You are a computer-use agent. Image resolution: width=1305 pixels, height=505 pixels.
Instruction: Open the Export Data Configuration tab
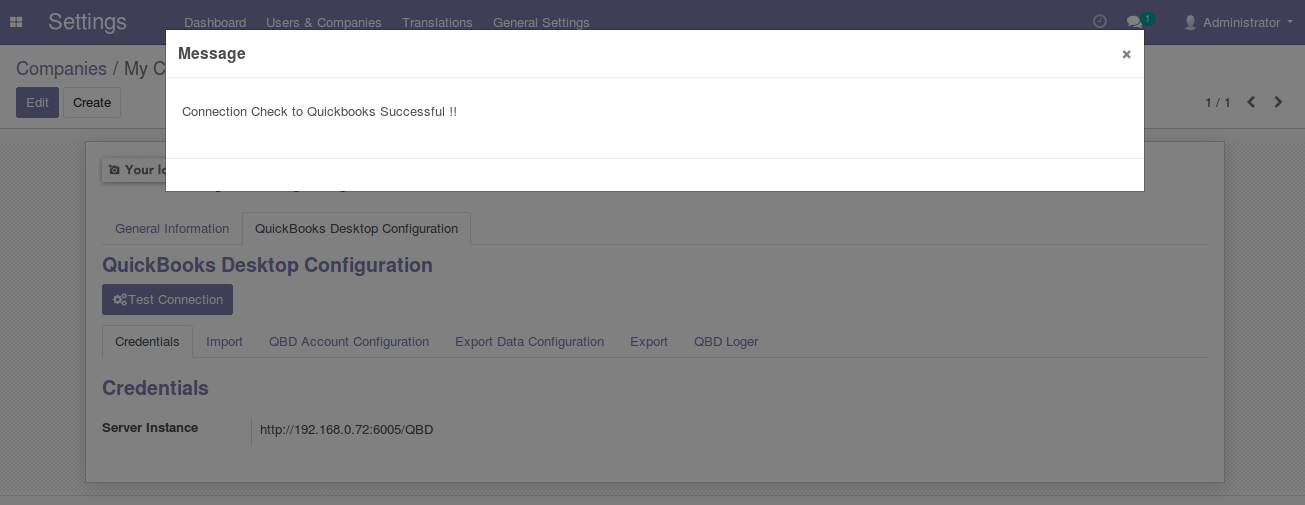pyautogui.click(x=529, y=341)
